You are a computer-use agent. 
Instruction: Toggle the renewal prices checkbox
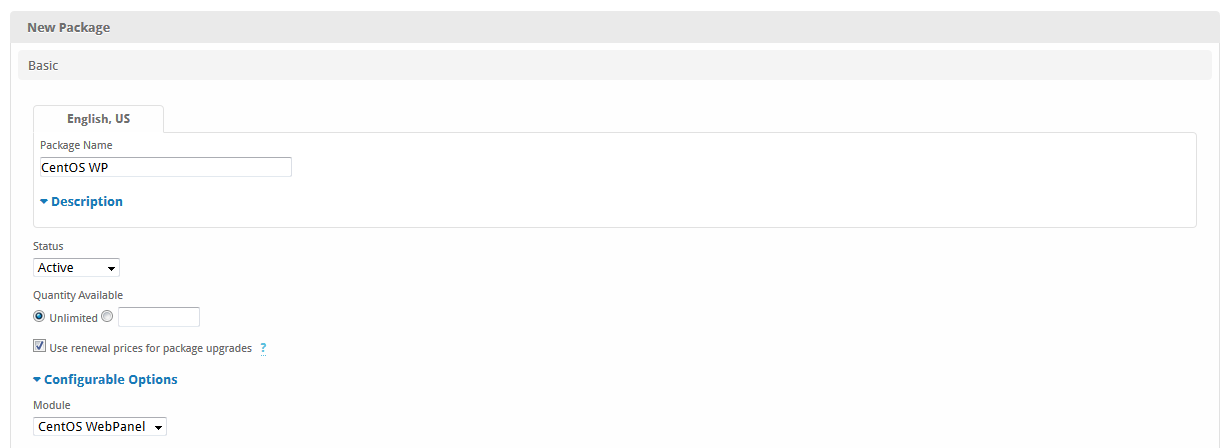pyautogui.click(x=40, y=347)
